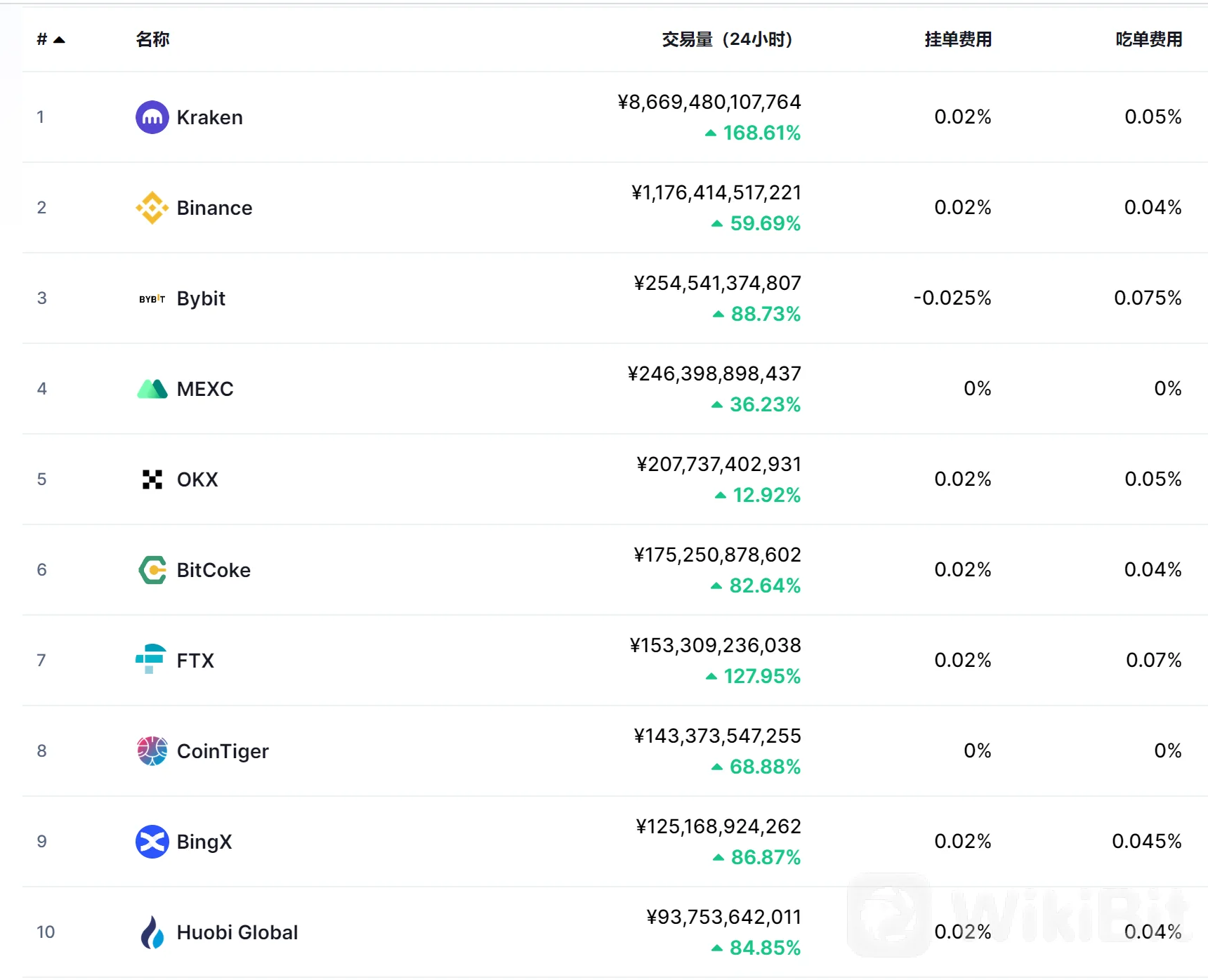The width and height of the screenshot is (1208, 980).
Task: Select Kraken volume ¥8,669,480,107,764
Action: pyautogui.click(x=709, y=102)
